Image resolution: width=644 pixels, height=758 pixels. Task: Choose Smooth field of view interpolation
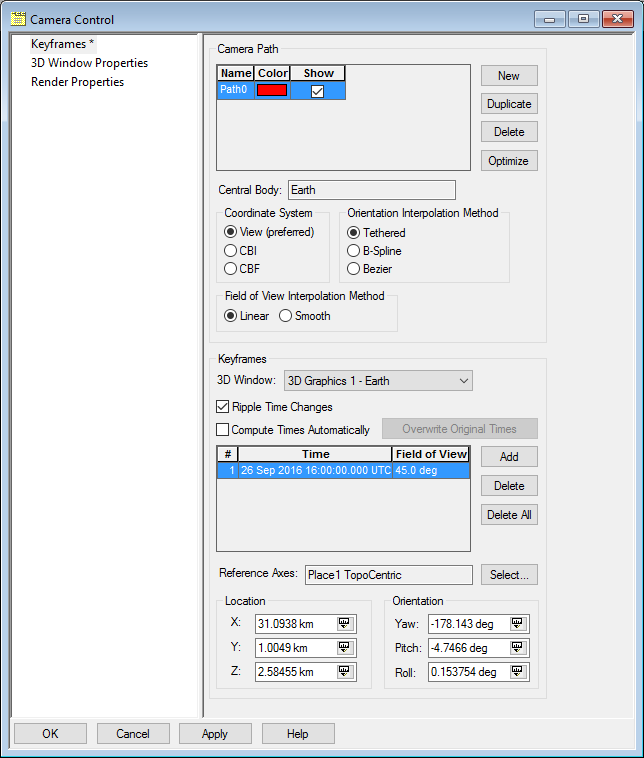286,316
